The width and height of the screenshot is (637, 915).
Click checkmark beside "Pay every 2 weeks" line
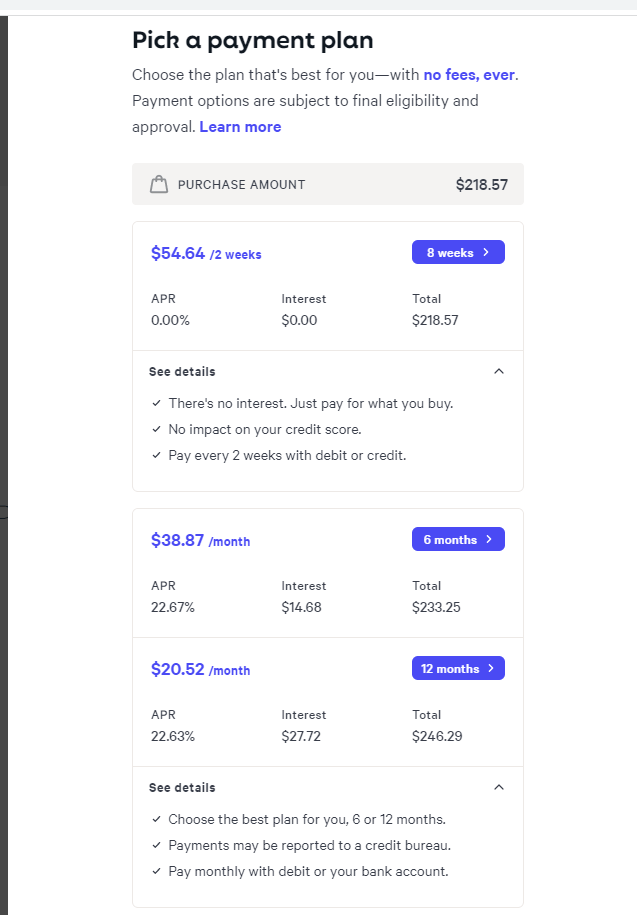156,455
